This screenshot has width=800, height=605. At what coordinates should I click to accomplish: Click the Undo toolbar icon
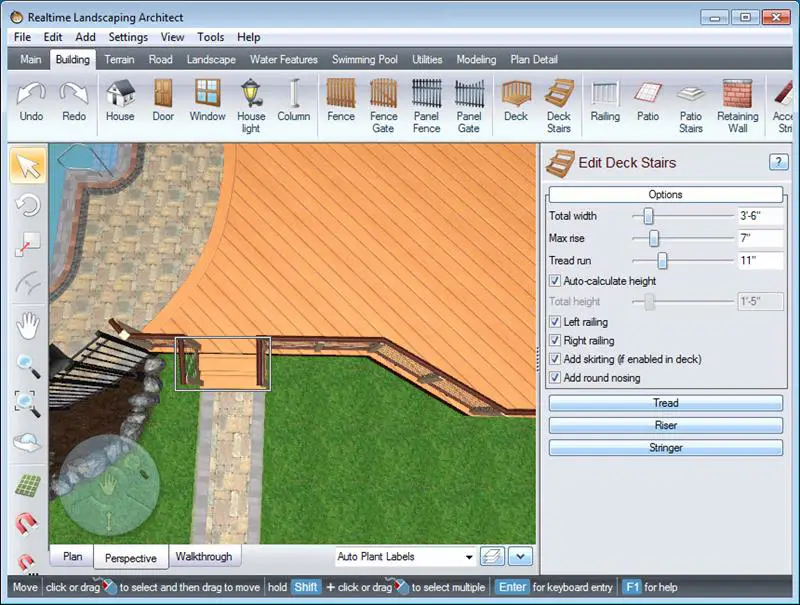coord(31,102)
